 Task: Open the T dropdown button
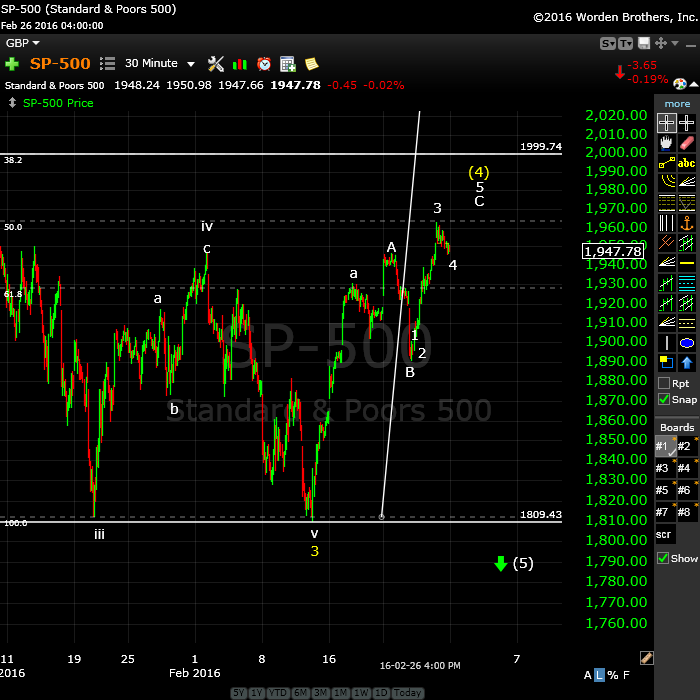(625, 43)
